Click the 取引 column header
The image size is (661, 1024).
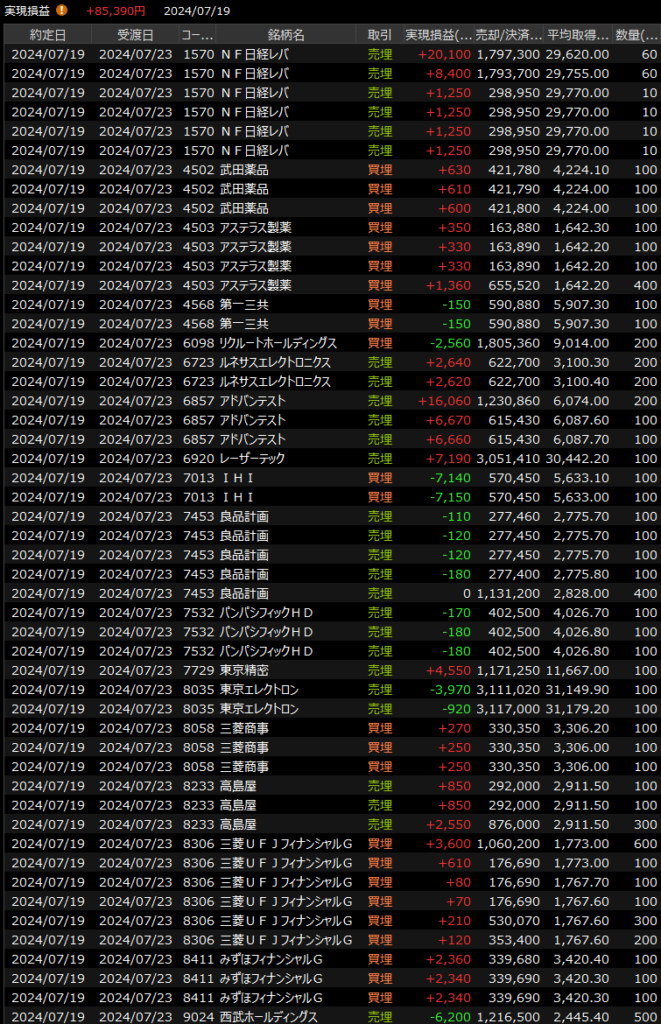pyautogui.click(x=380, y=35)
